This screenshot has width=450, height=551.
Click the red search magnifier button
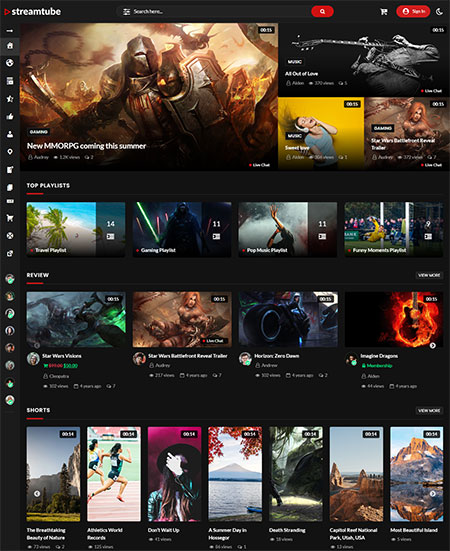pos(322,12)
